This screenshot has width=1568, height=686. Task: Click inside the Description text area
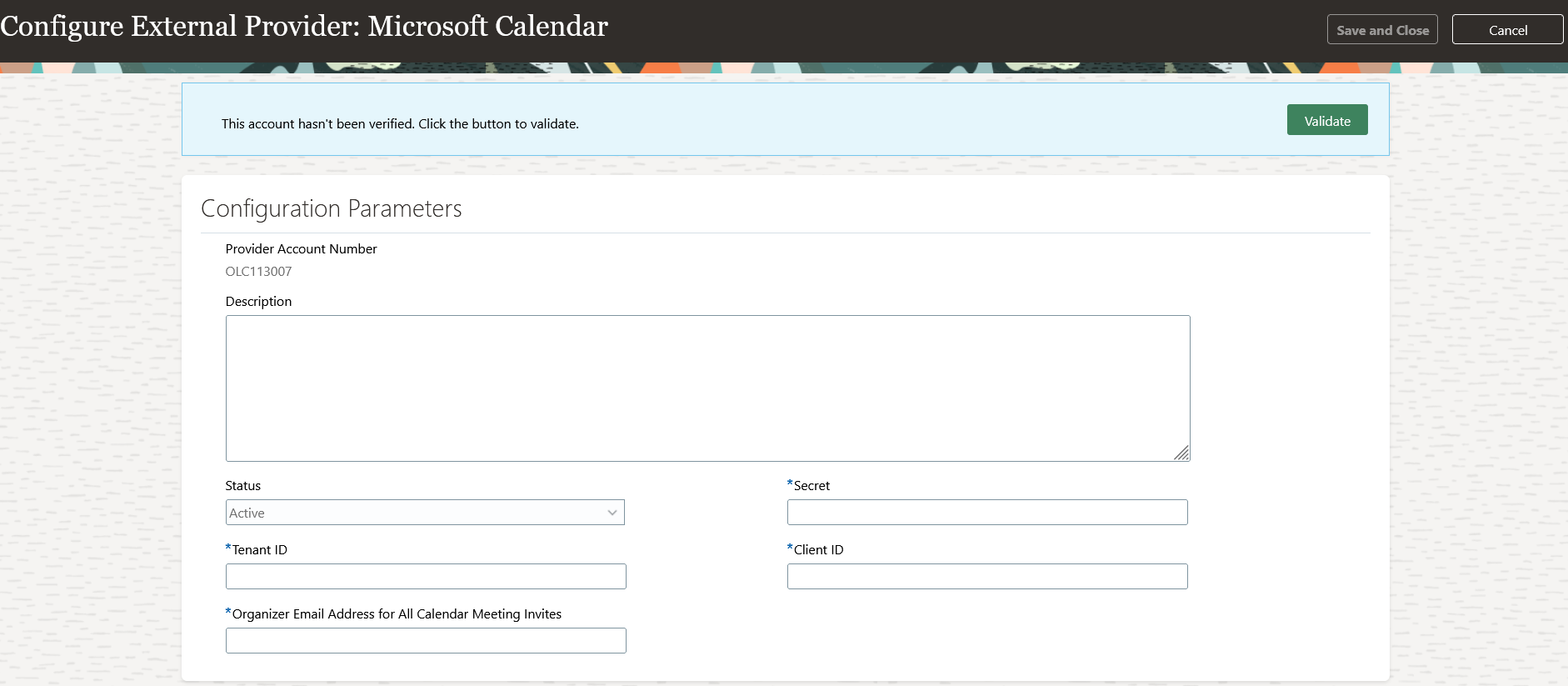click(707, 388)
